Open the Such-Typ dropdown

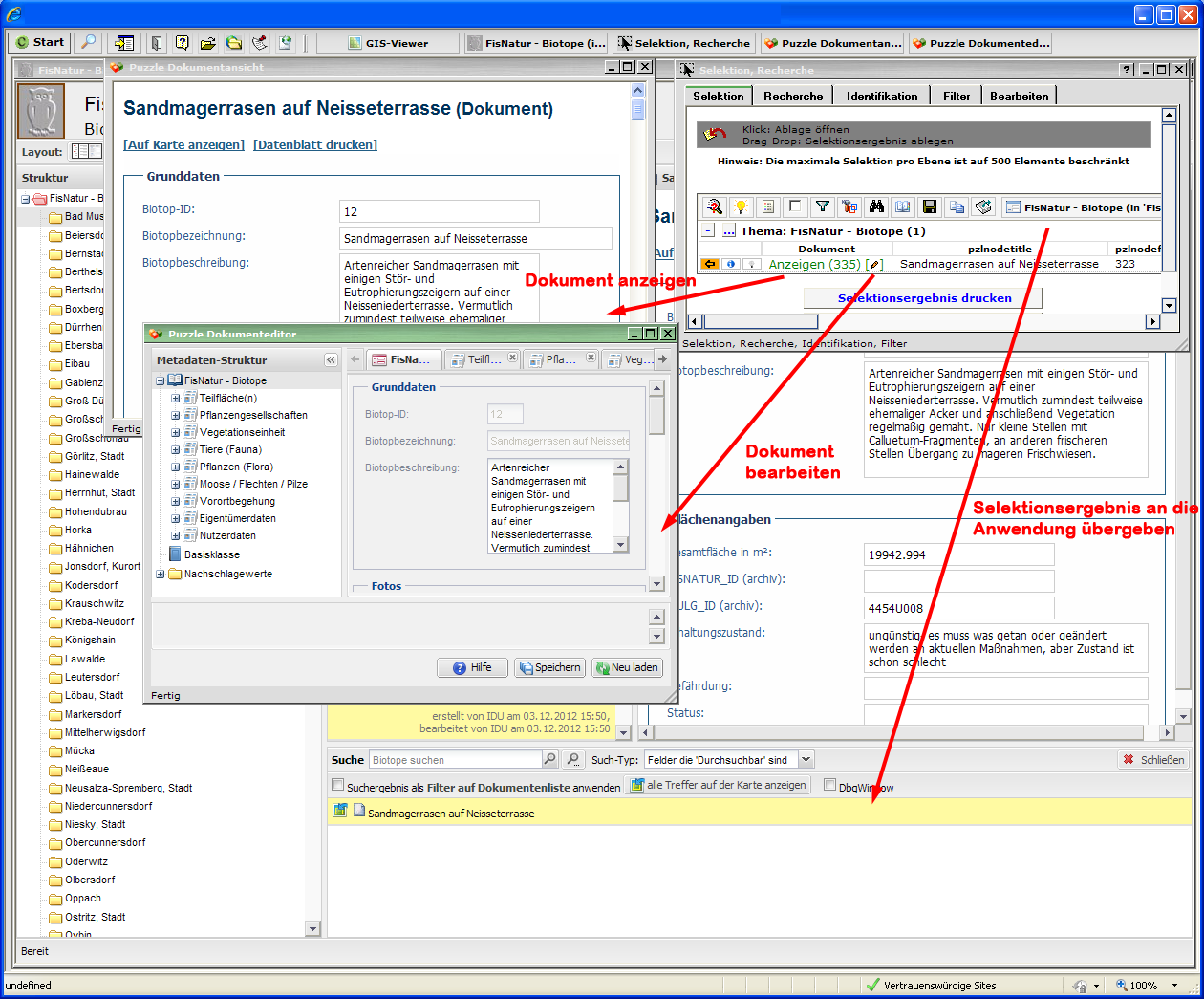click(806, 760)
